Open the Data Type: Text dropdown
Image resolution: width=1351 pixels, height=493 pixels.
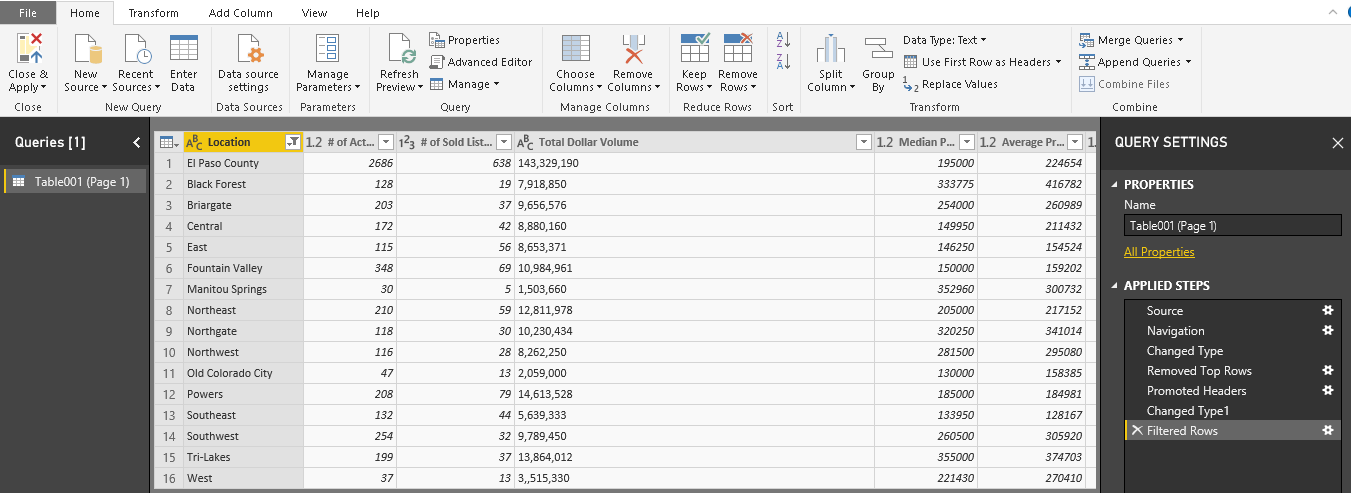(945, 40)
